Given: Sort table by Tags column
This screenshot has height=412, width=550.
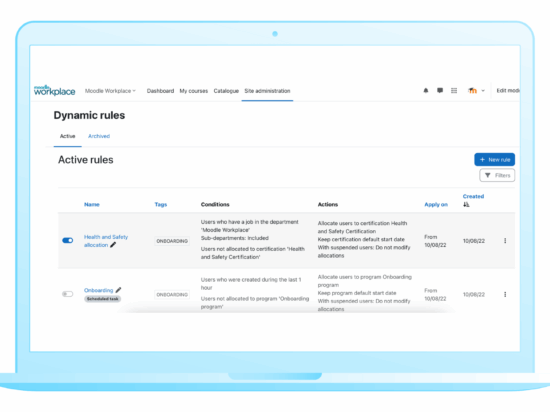Looking at the screenshot, I should [161, 204].
